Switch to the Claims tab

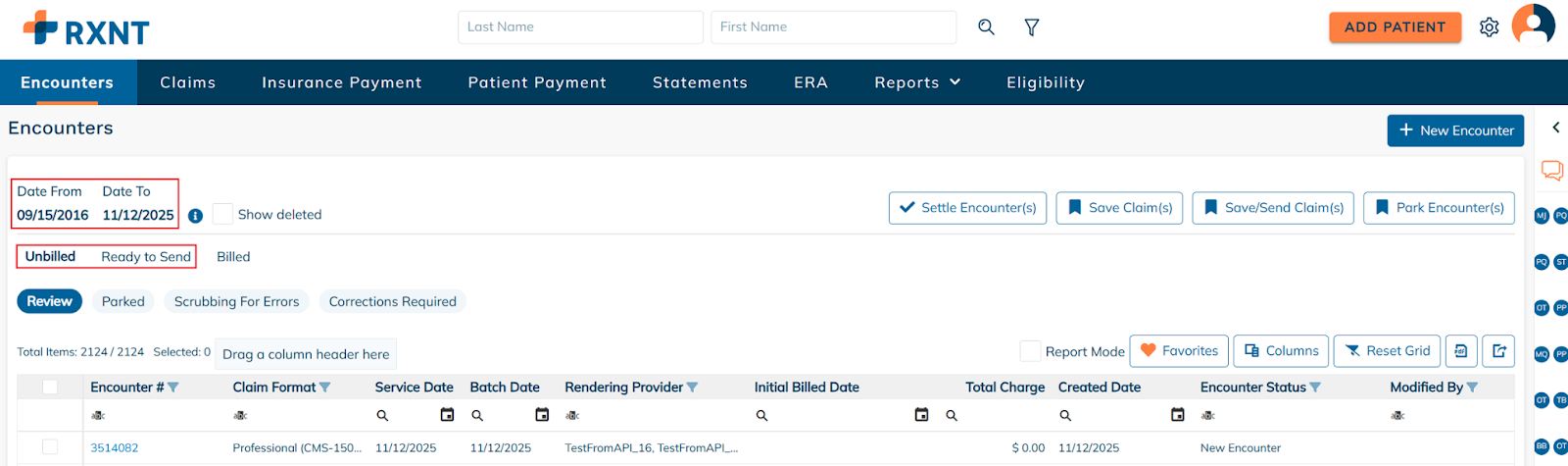[188, 82]
